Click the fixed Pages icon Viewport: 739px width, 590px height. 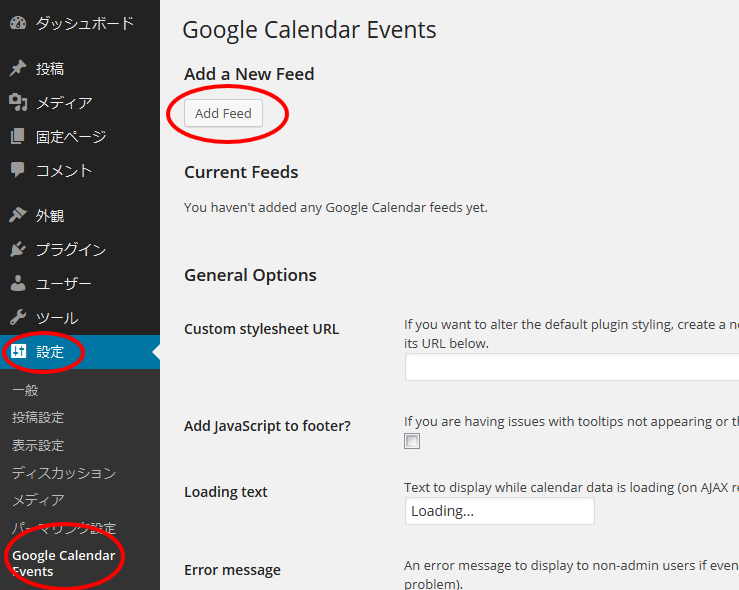click(18, 137)
